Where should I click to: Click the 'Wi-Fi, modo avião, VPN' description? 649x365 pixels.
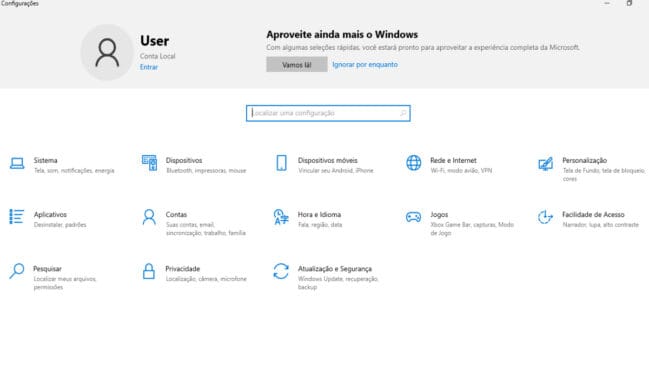click(461, 170)
